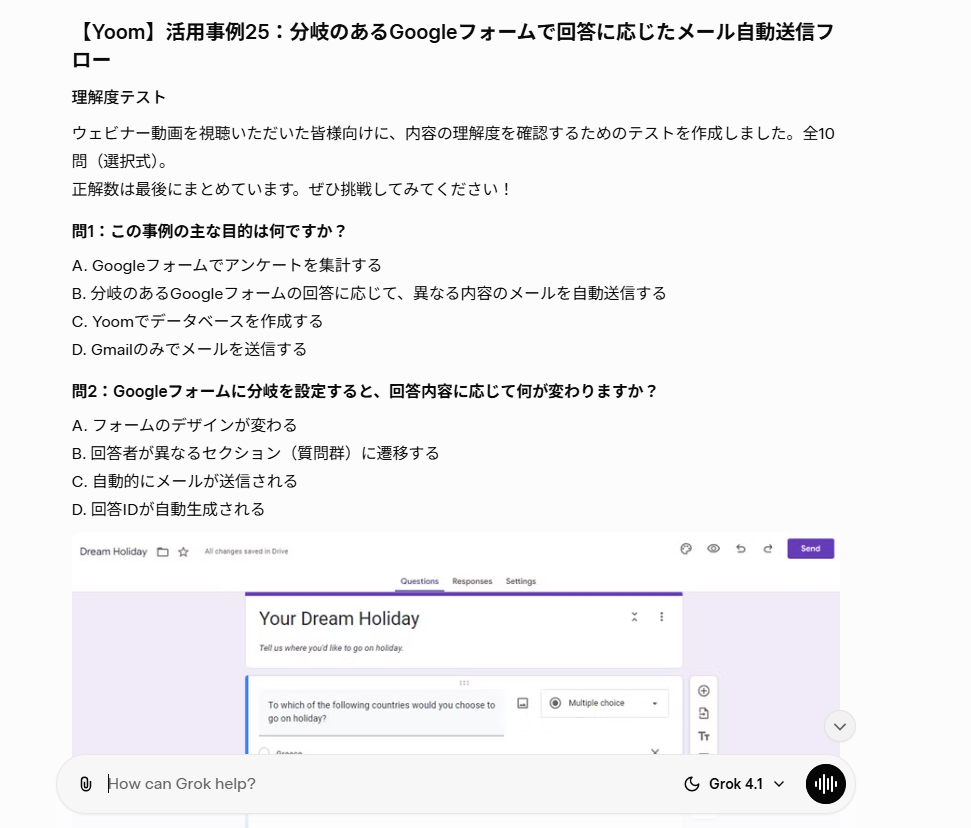Click the Add title and description icon
This screenshot has height=828, width=971.
pyautogui.click(x=703, y=736)
